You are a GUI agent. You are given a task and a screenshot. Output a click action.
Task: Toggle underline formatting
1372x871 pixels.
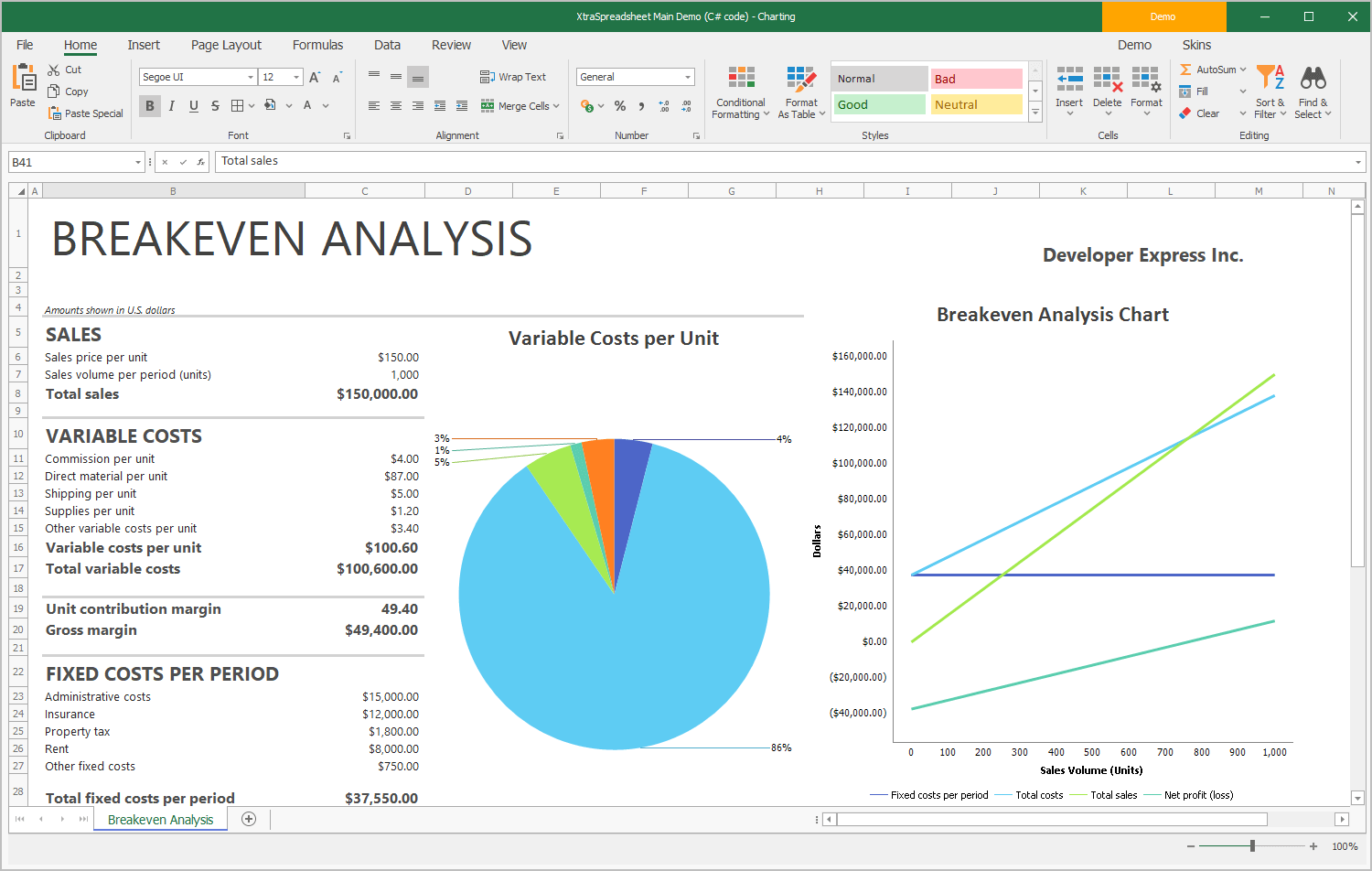coord(193,105)
